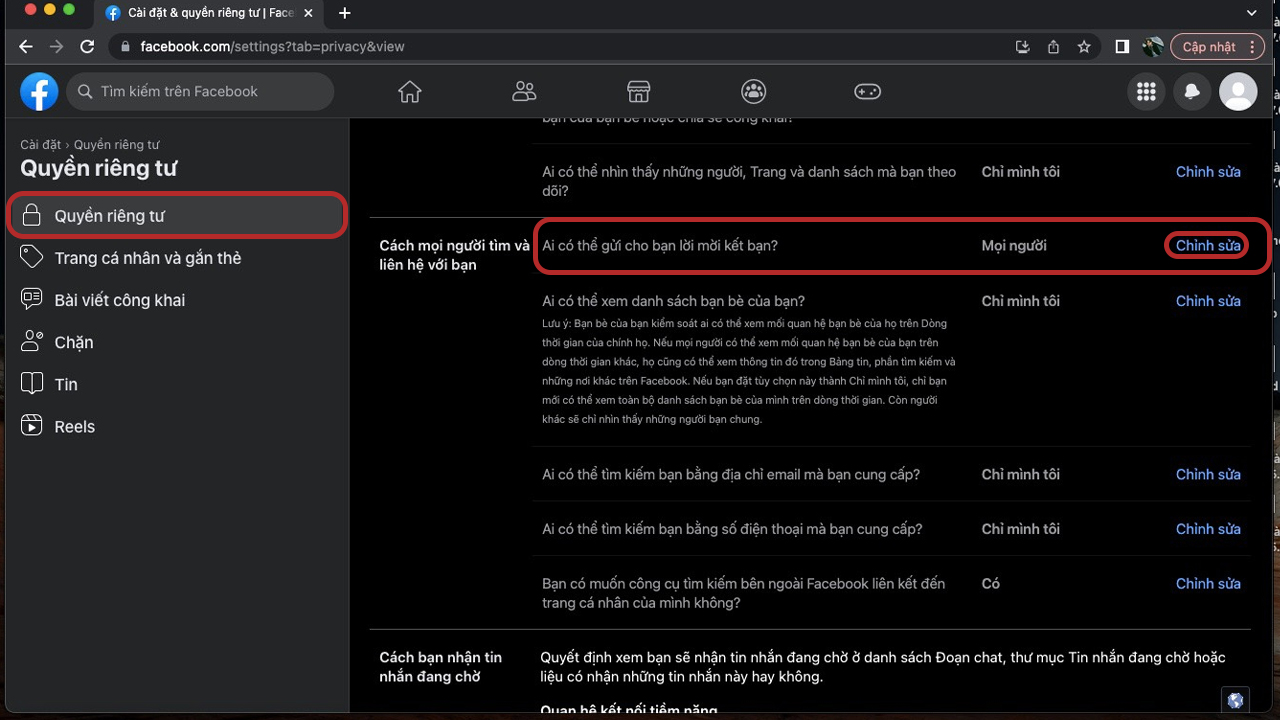Image resolution: width=1280 pixels, height=720 pixels.
Task: Open the Home feed icon
Action: click(410, 92)
